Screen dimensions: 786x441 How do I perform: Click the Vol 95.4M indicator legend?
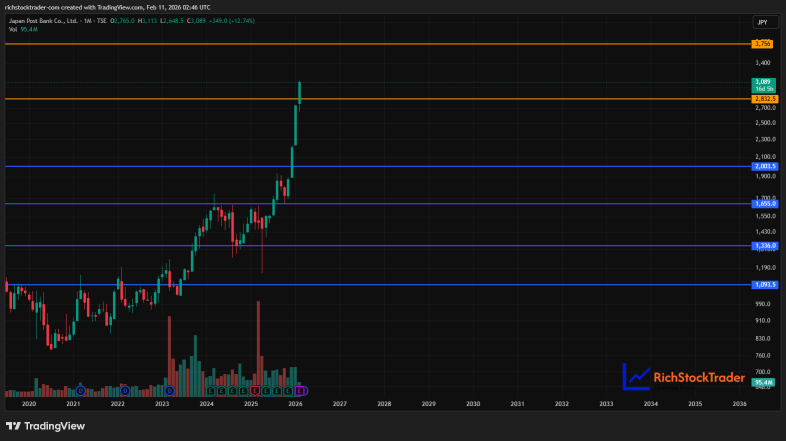point(23,30)
